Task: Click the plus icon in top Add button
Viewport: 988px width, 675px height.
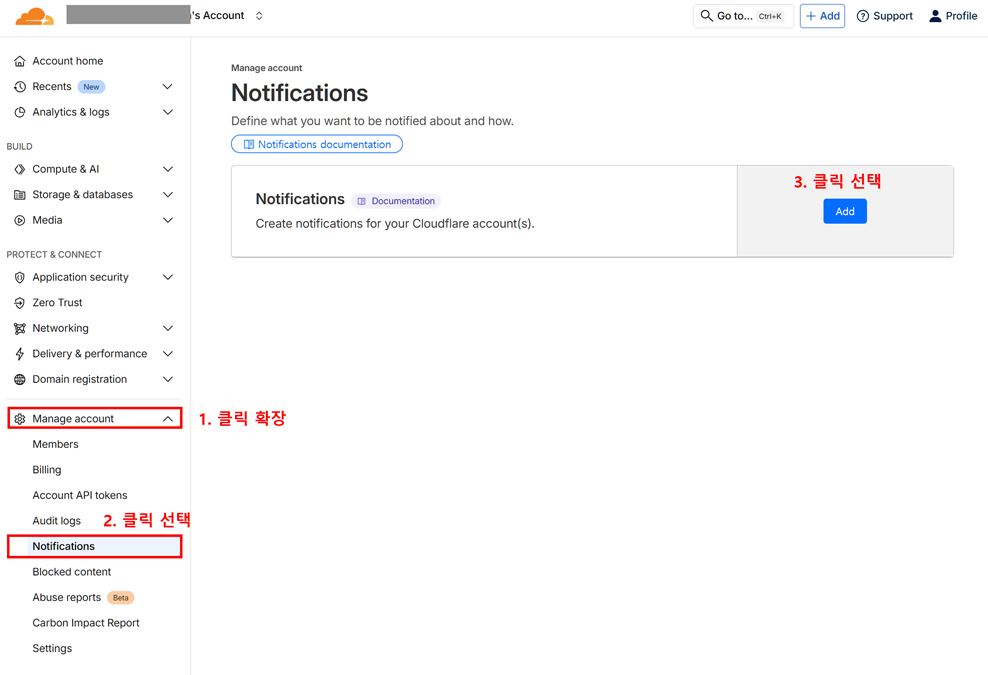Action: pos(811,16)
